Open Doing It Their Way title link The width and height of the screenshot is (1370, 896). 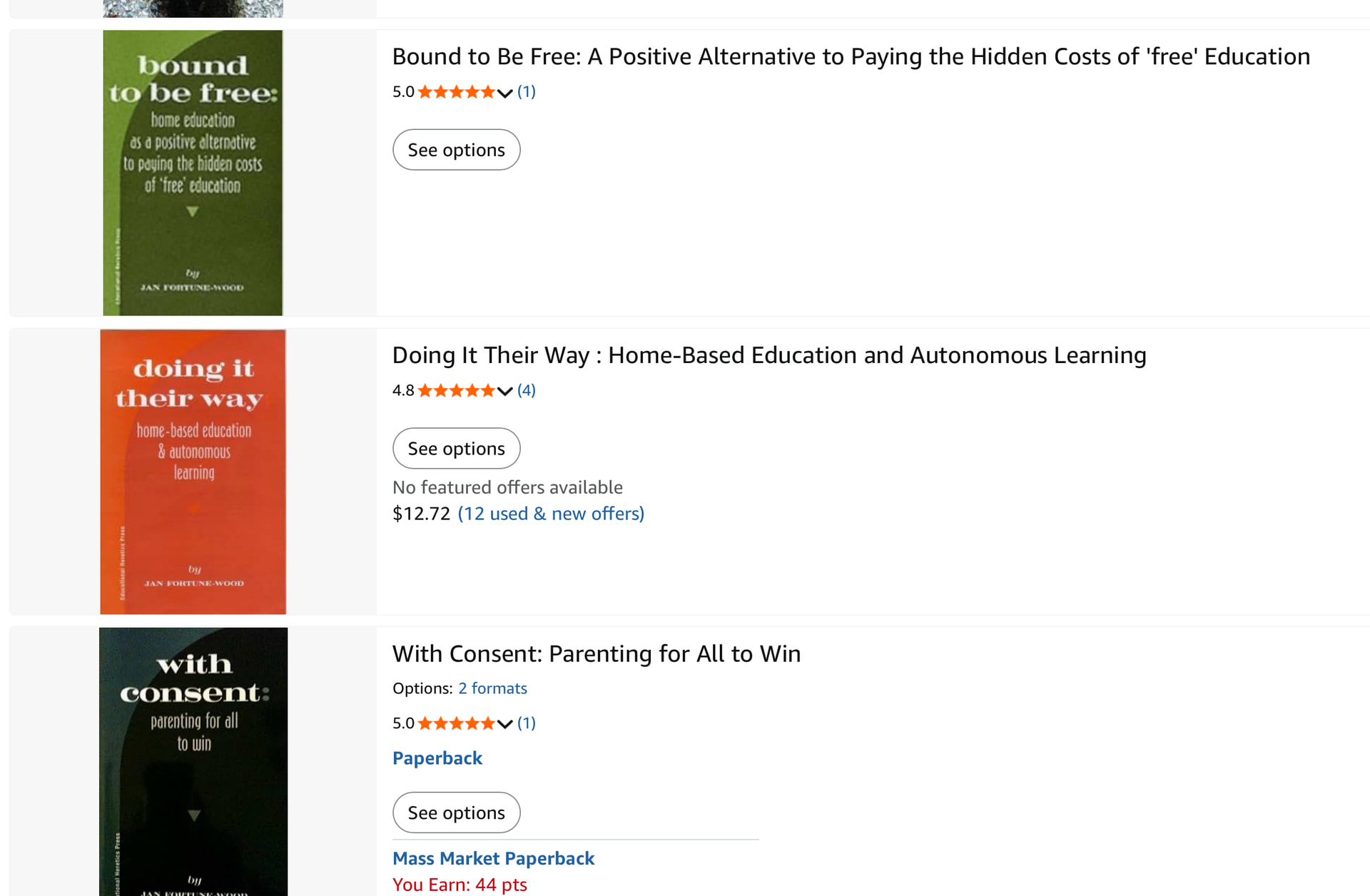coord(768,355)
